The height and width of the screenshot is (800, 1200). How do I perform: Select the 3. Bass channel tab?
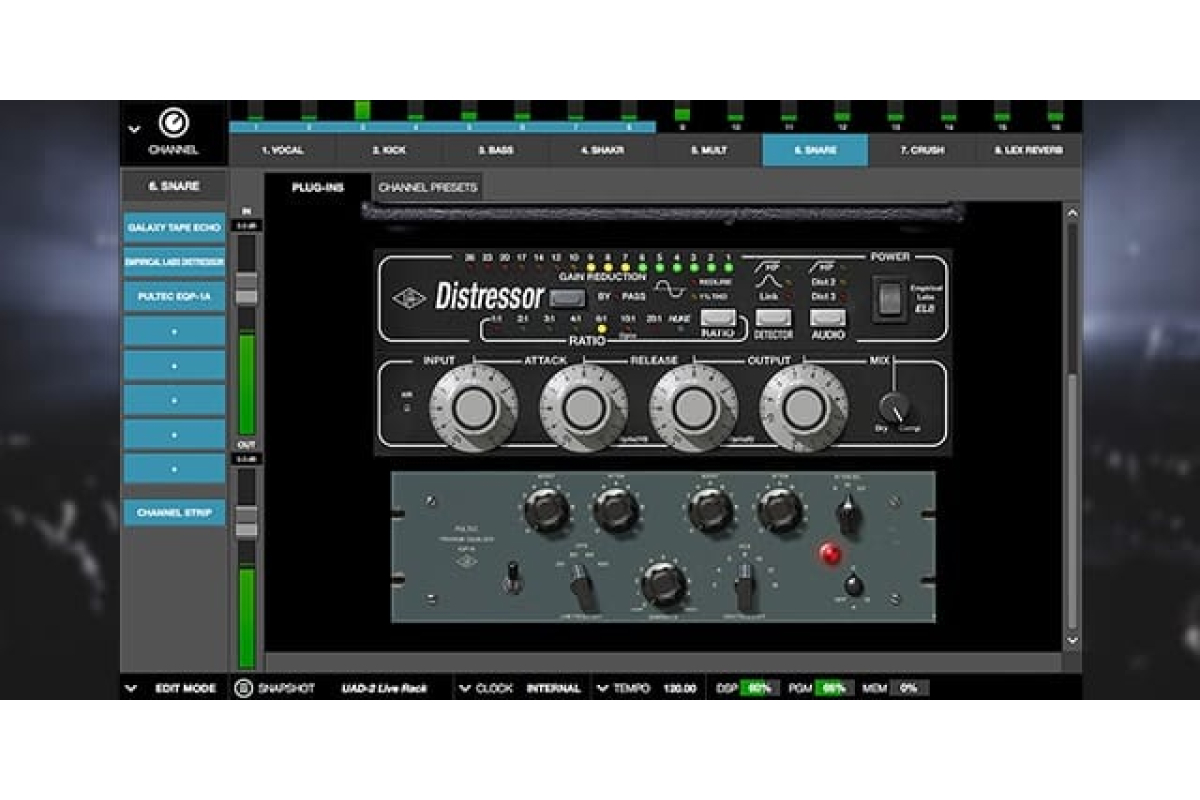pyautogui.click(x=495, y=150)
